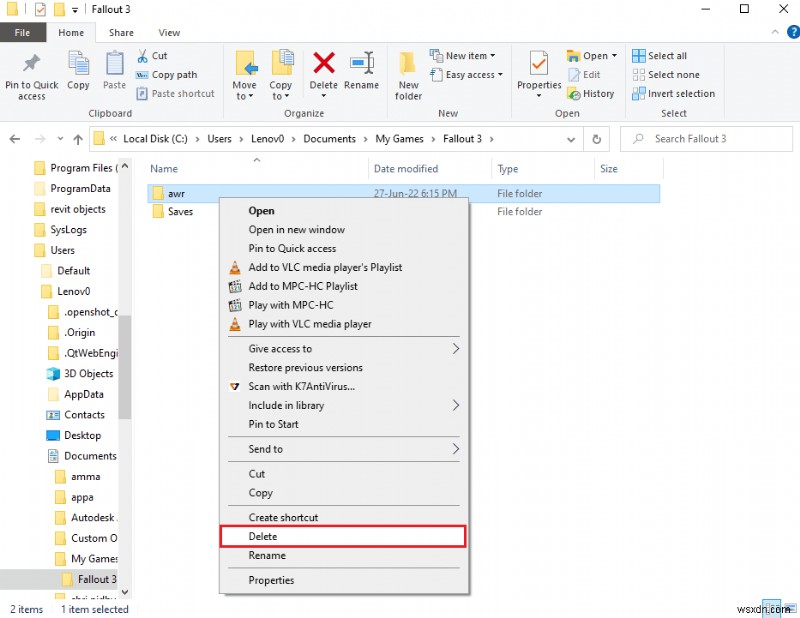Click Copy path in Clipboard group
This screenshot has width=800, height=618.
pos(166,75)
